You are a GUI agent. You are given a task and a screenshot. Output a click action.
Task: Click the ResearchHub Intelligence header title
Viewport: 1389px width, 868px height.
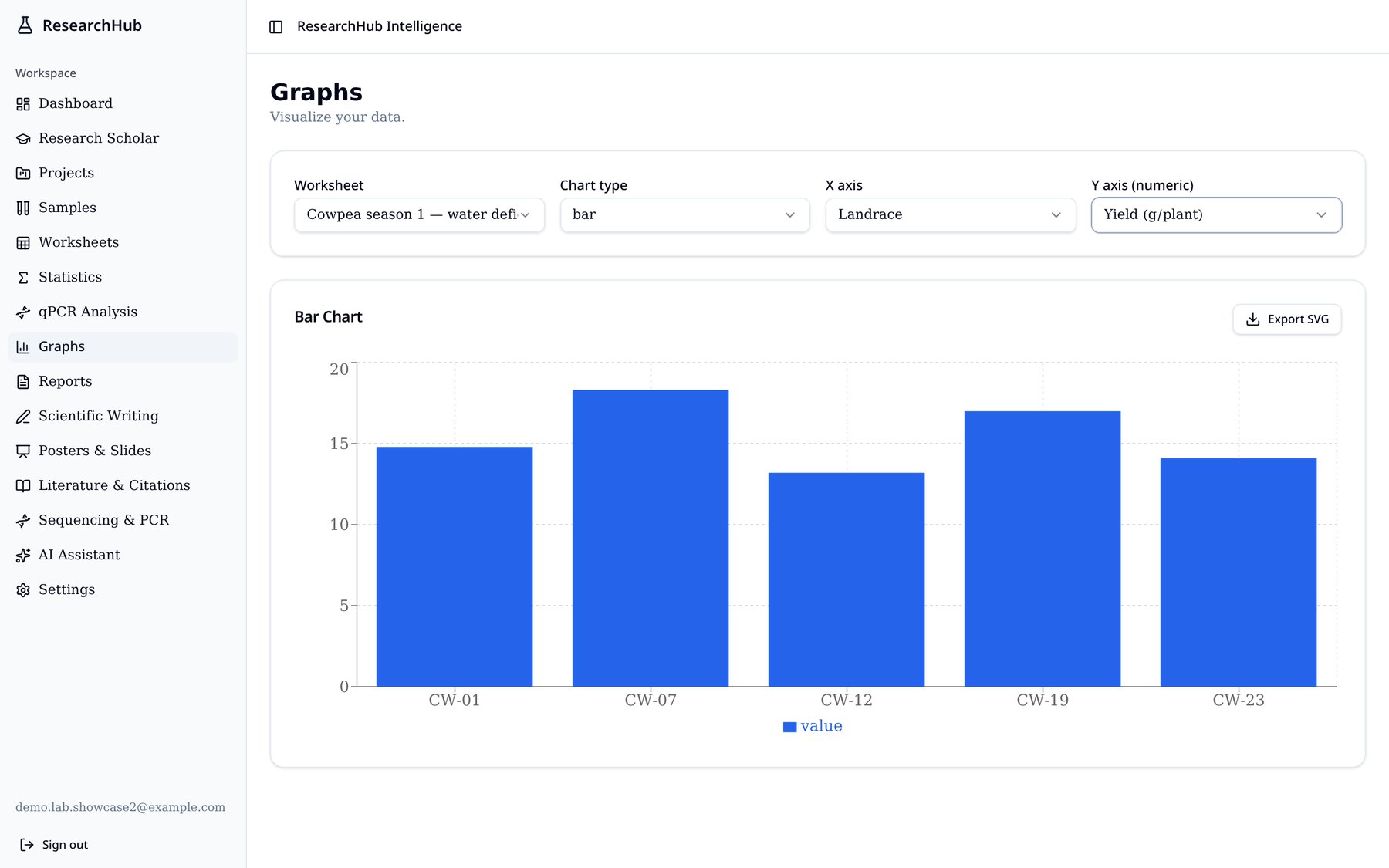click(380, 26)
